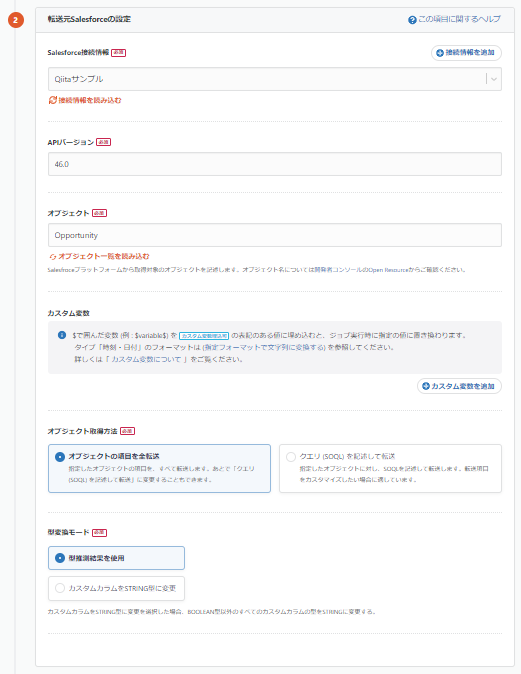Click 接続情報を読み込む link text
Viewport: 521px width, 674px height.
click(x=90, y=100)
